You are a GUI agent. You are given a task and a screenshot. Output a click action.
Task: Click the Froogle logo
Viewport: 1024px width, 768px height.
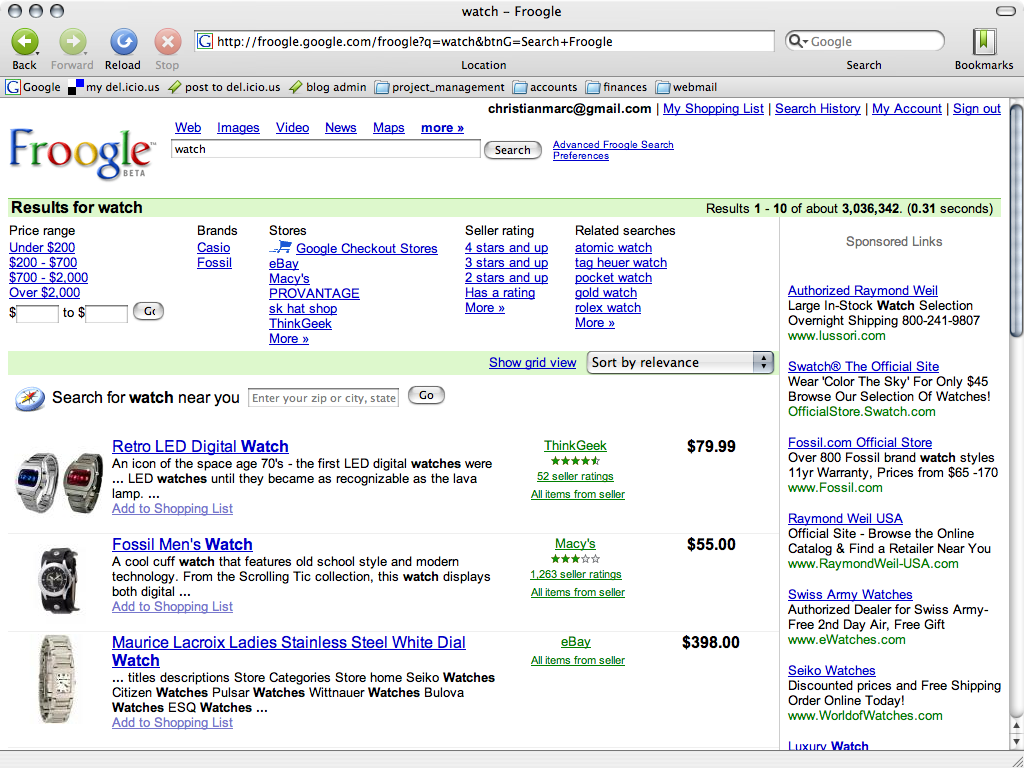coord(82,153)
